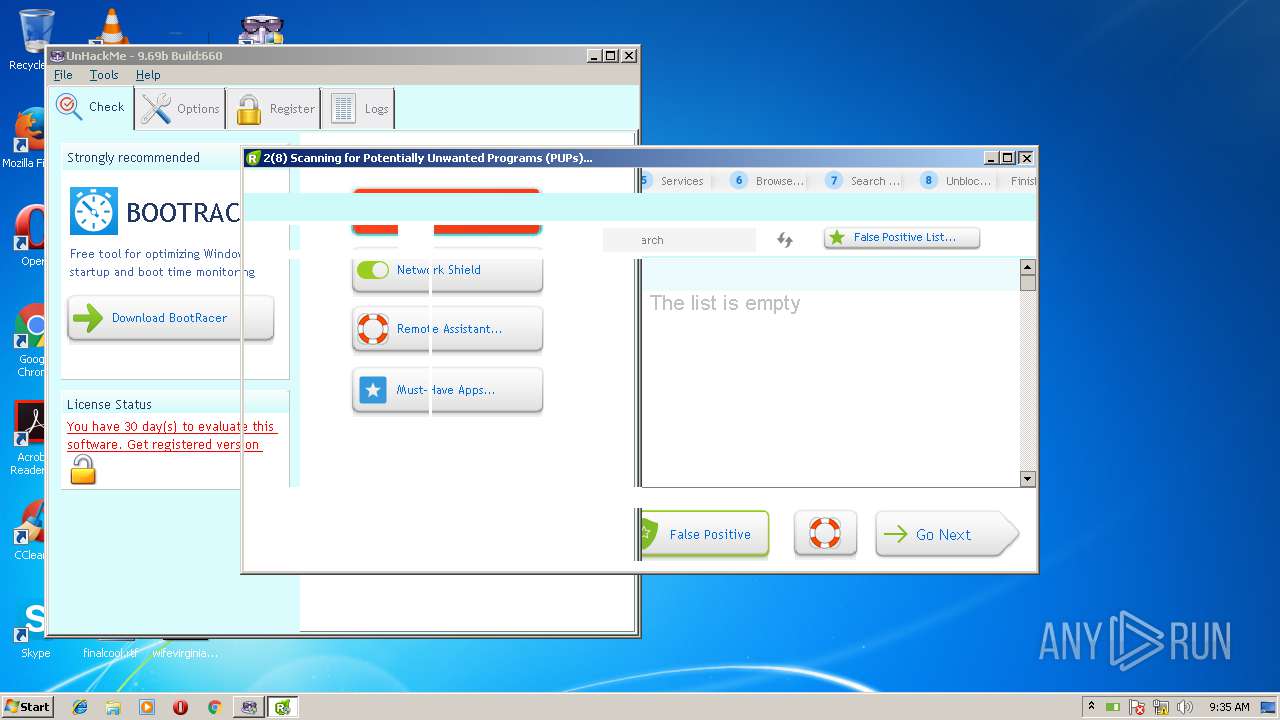Click the refresh arrows icon beside the search field

pos(785,240)
